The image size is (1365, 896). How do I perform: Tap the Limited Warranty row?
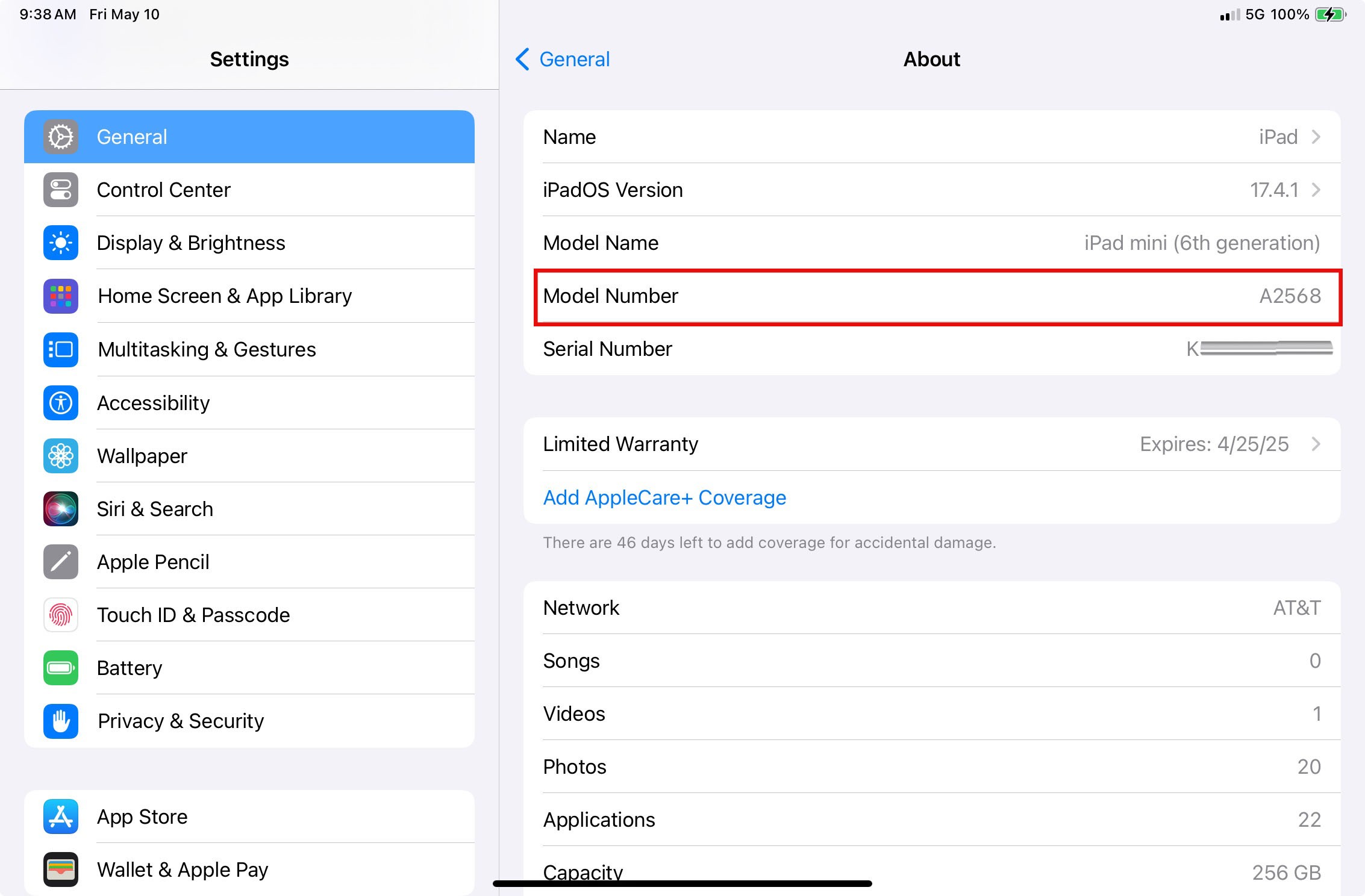pos(932,444)
